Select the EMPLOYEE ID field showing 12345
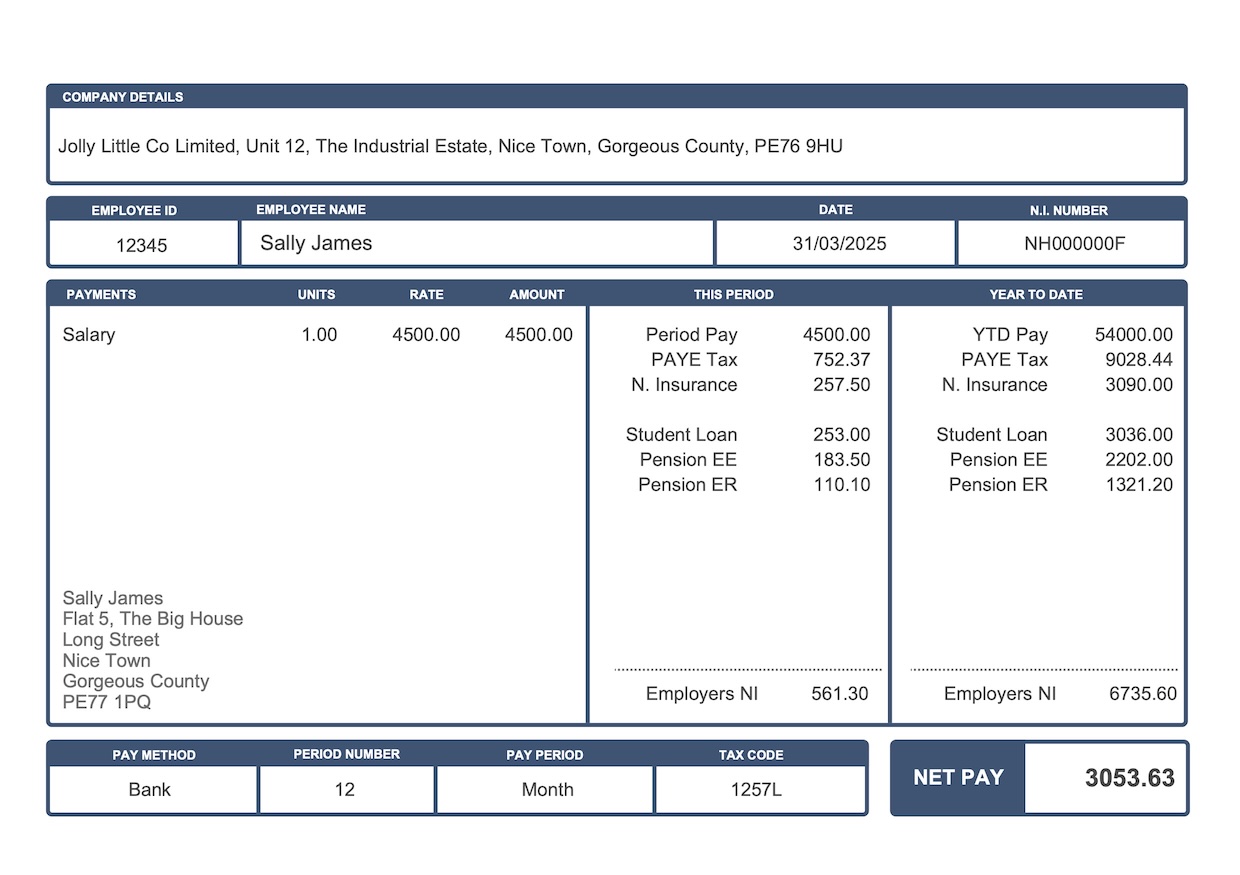The width and height of the screenshot is (1240, 875). (x=142, y=244)
